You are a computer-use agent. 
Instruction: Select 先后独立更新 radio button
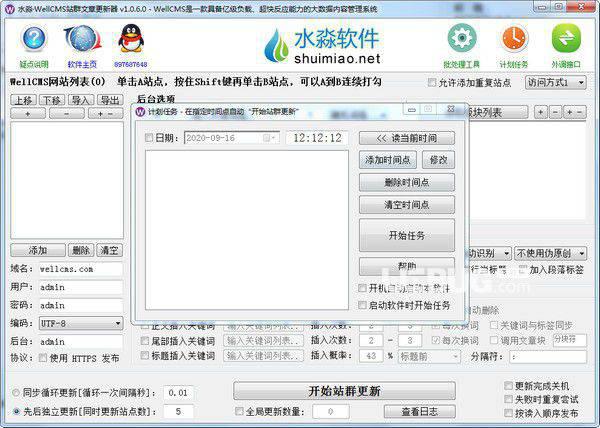16,412
